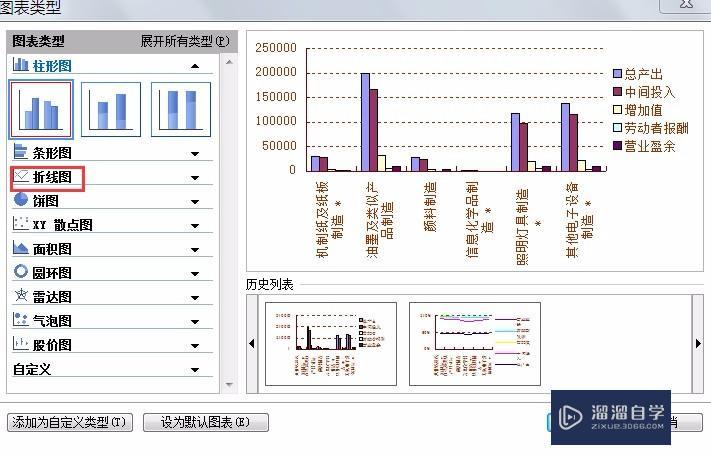711x457 pixels.
Task: Expand the 雷达图 category arrow
Action: coord(195,298)
